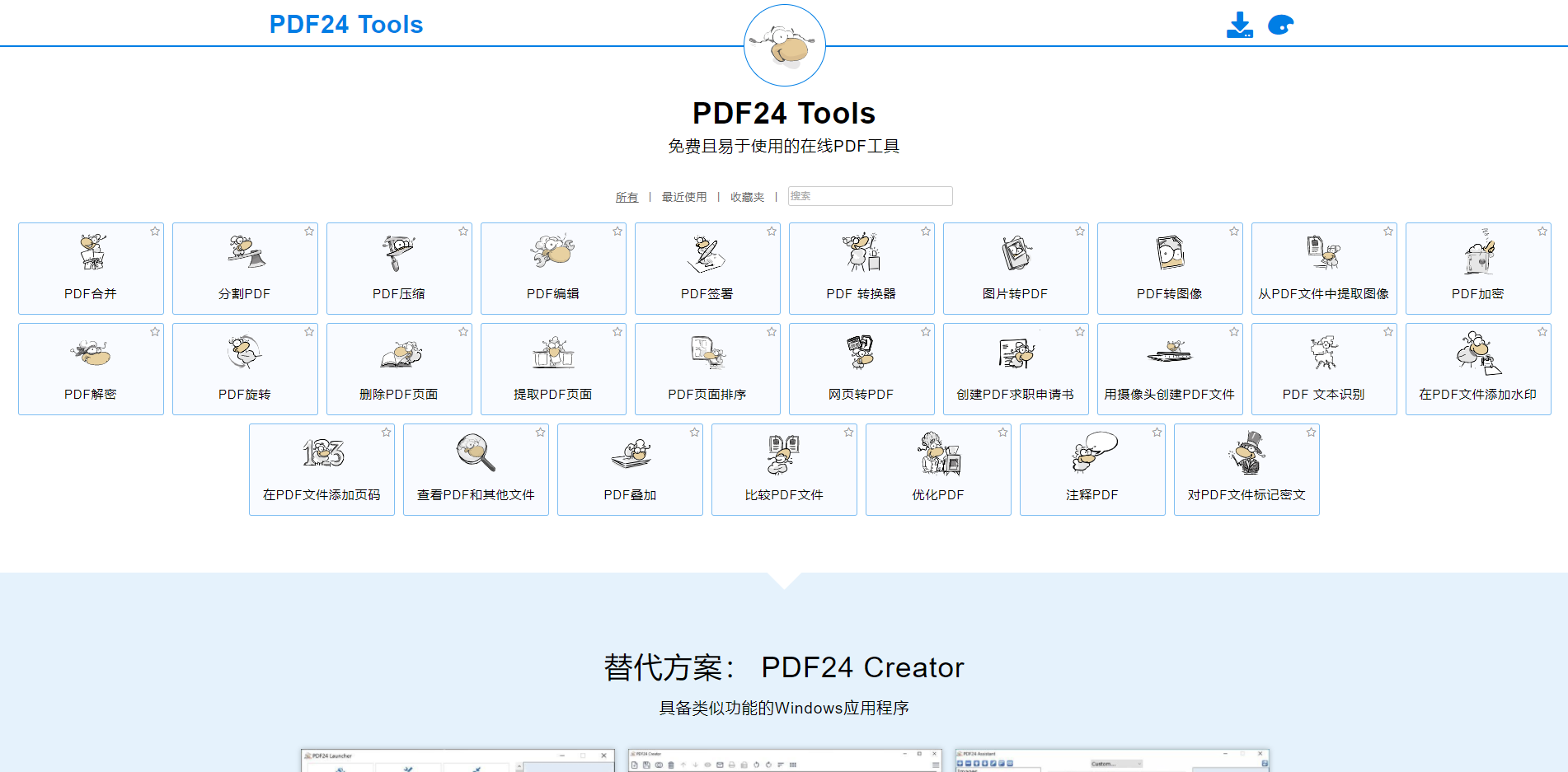Switch to the 最近使用 tab
The height and width of the screenshot is (772, 1568).
click(x=682, y=197)
